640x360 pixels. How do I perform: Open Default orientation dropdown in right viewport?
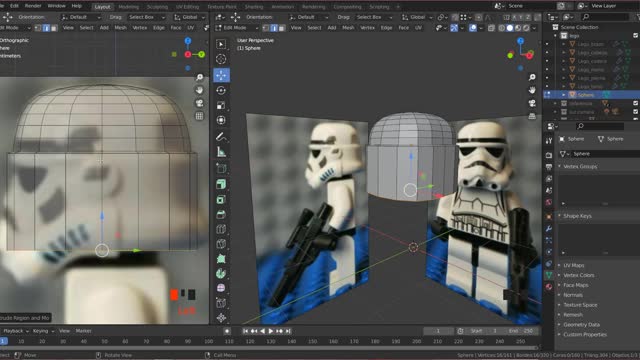pyautogui.click(x=308, y=17)
